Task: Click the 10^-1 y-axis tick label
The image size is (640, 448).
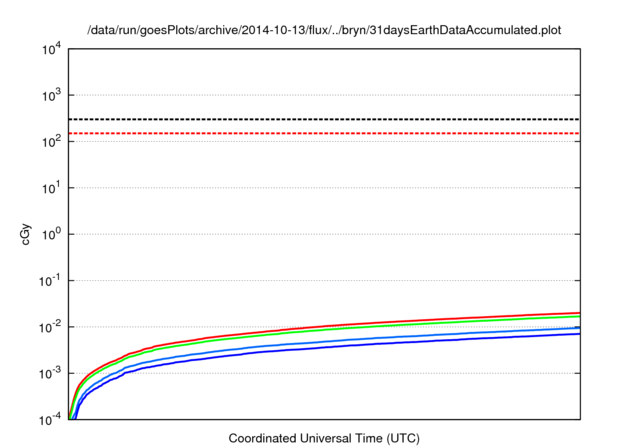Action: 50,281
